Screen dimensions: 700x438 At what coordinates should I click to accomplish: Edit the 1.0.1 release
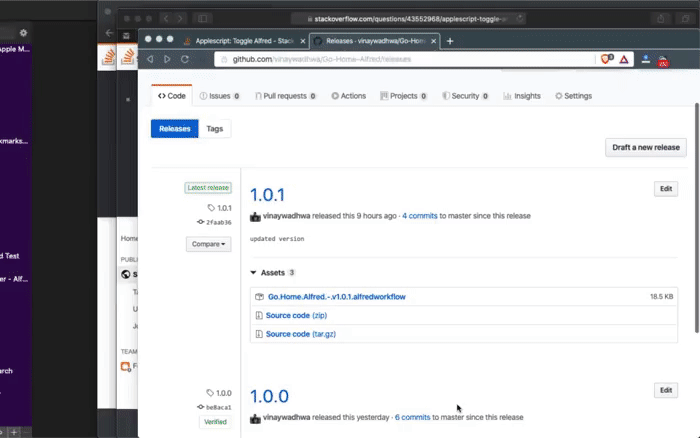point(665,188)
